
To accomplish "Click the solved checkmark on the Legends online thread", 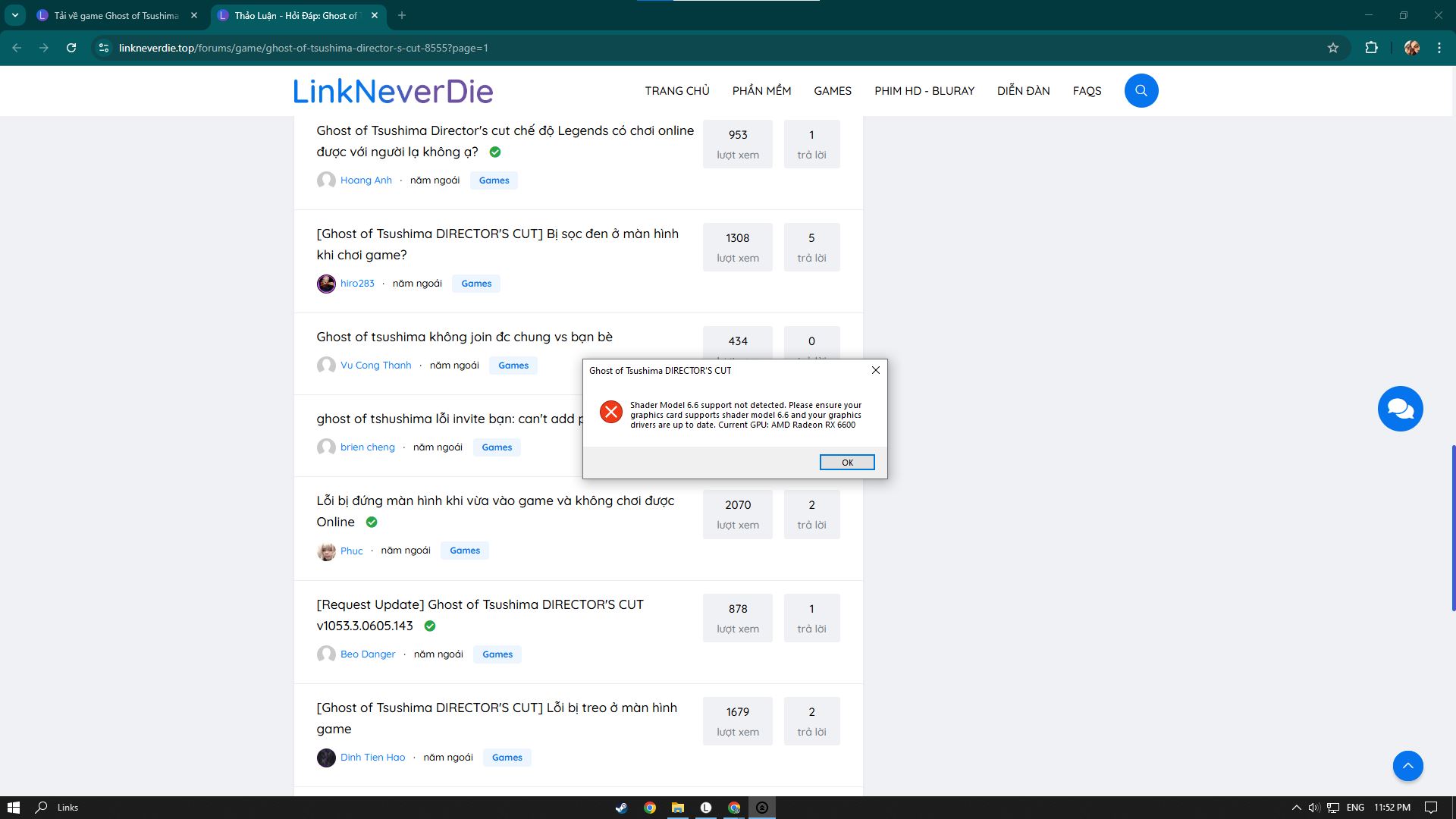I will (496, 152).
